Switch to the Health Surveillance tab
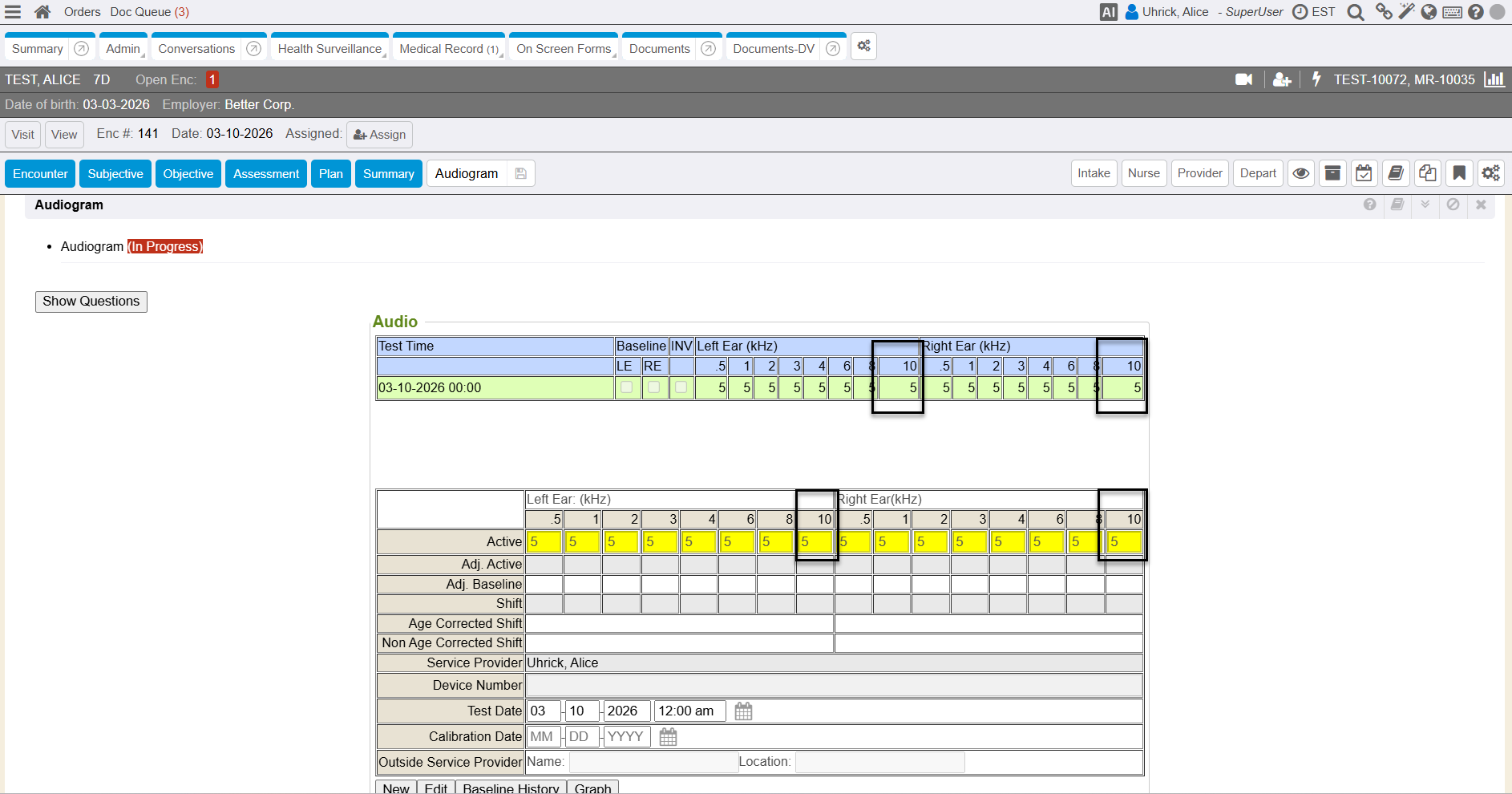This screenshot has width=1512, height=794. coord(329,49)
